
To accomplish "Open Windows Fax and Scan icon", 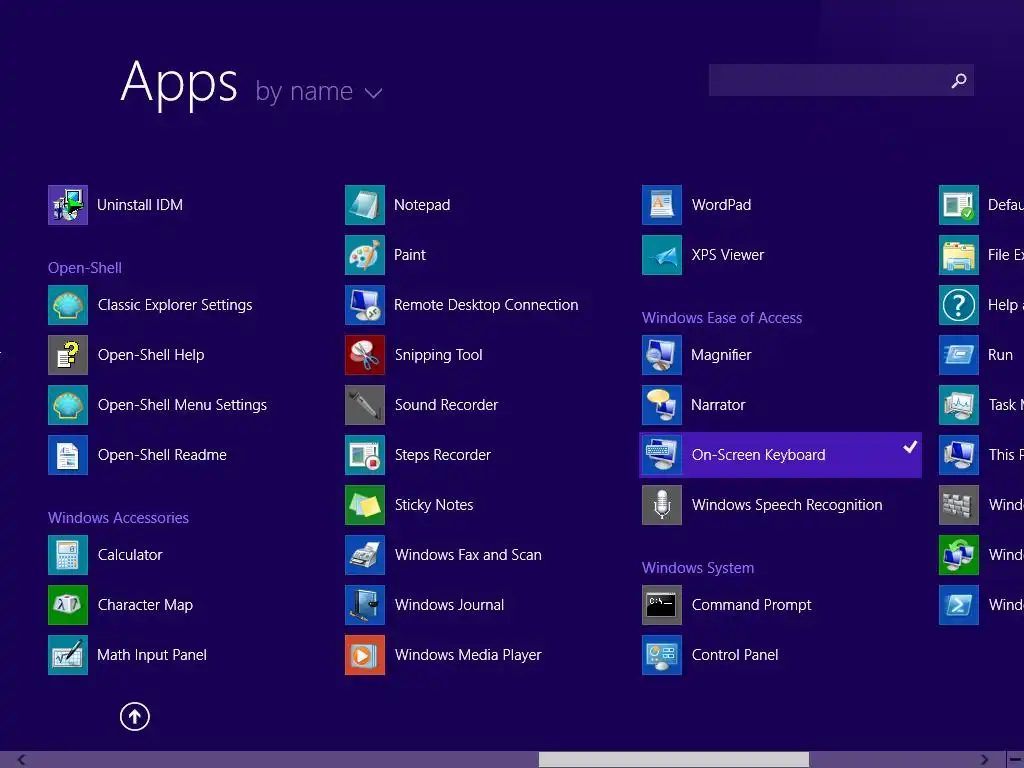I will [x=365, y=555].
